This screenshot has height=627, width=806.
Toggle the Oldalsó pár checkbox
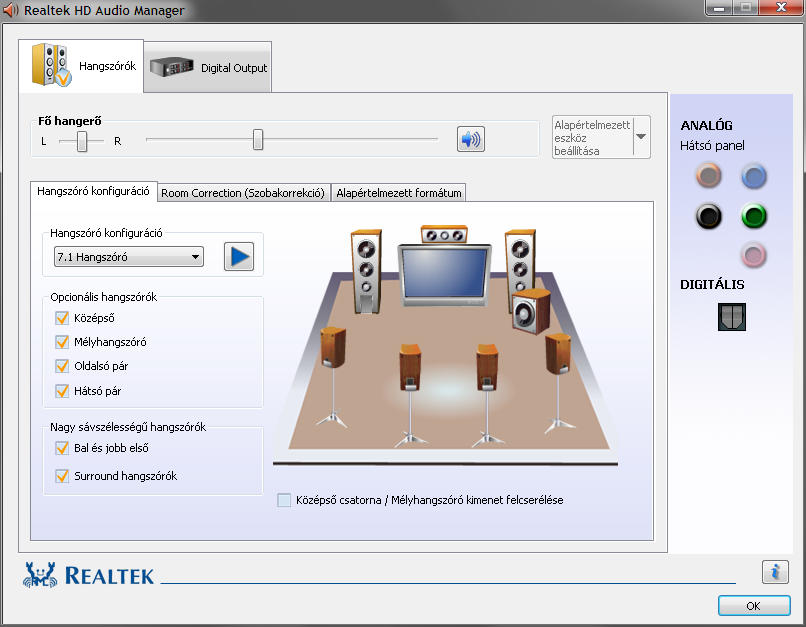(x=62, y=366)
